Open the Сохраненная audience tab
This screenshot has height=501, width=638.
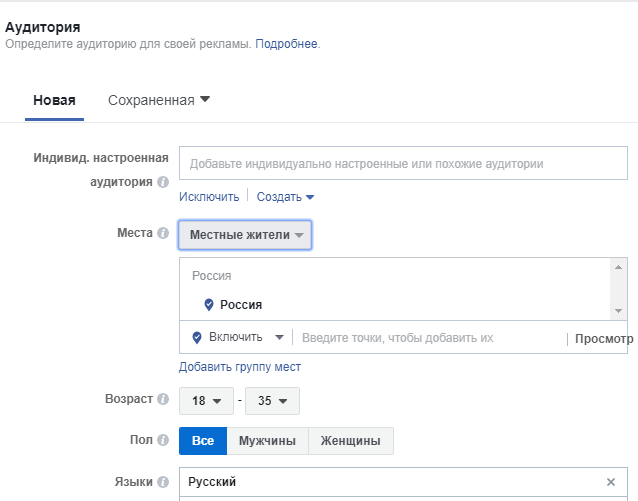[159, 100]
